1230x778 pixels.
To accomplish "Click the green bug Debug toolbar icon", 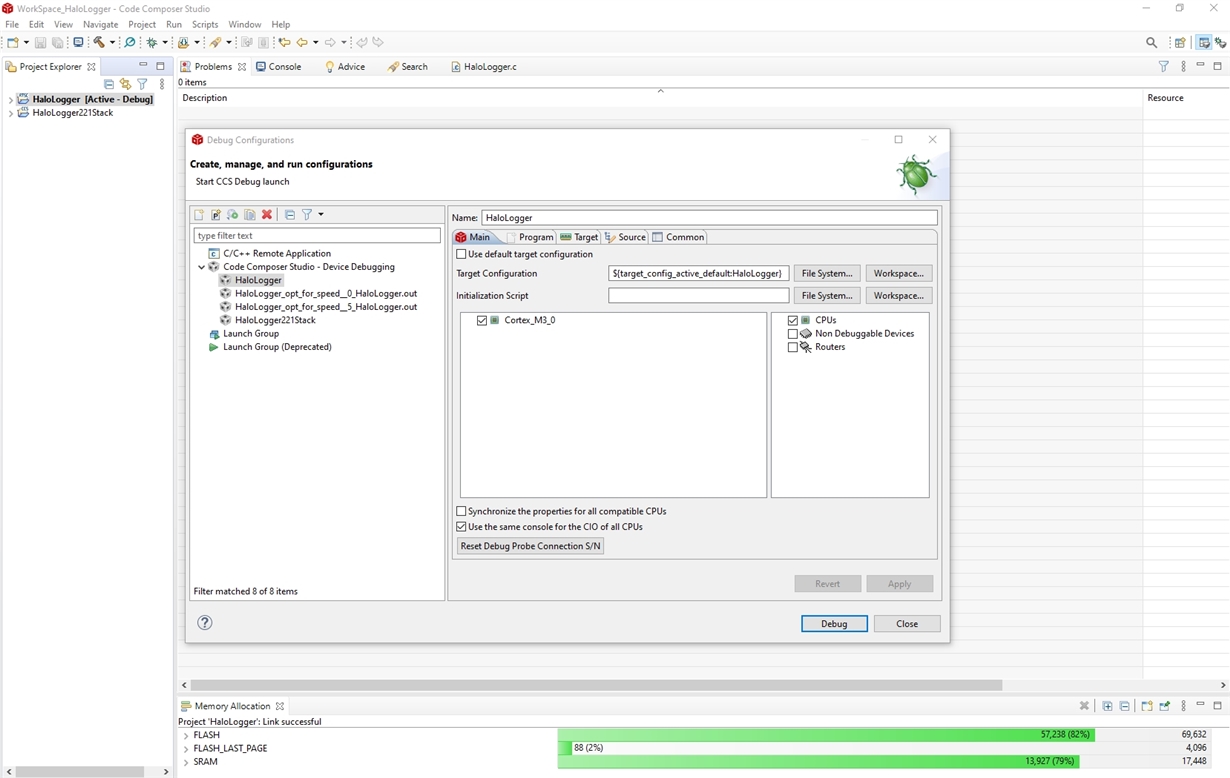I will pyautogui.click(x=152, y=42).
